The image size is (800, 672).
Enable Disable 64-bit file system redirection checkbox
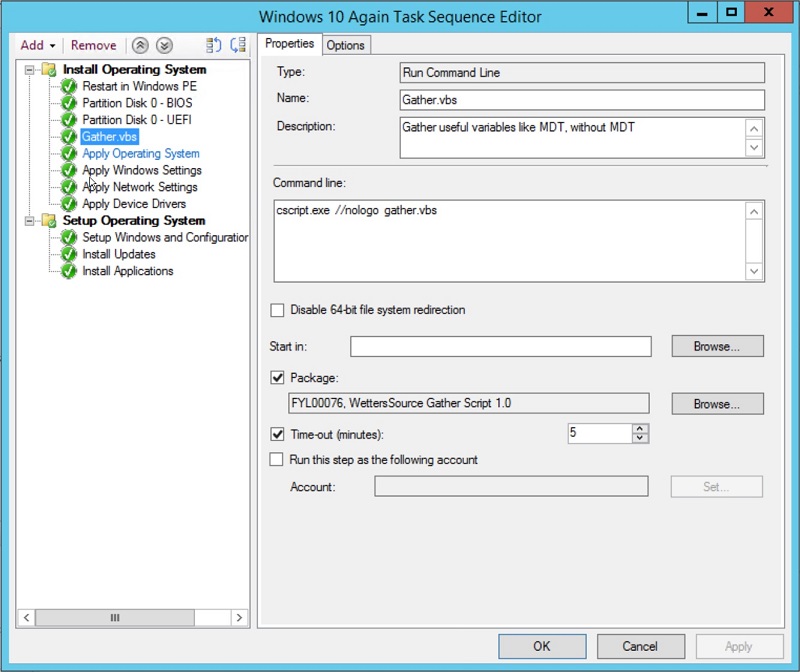[x=277, y=310]
